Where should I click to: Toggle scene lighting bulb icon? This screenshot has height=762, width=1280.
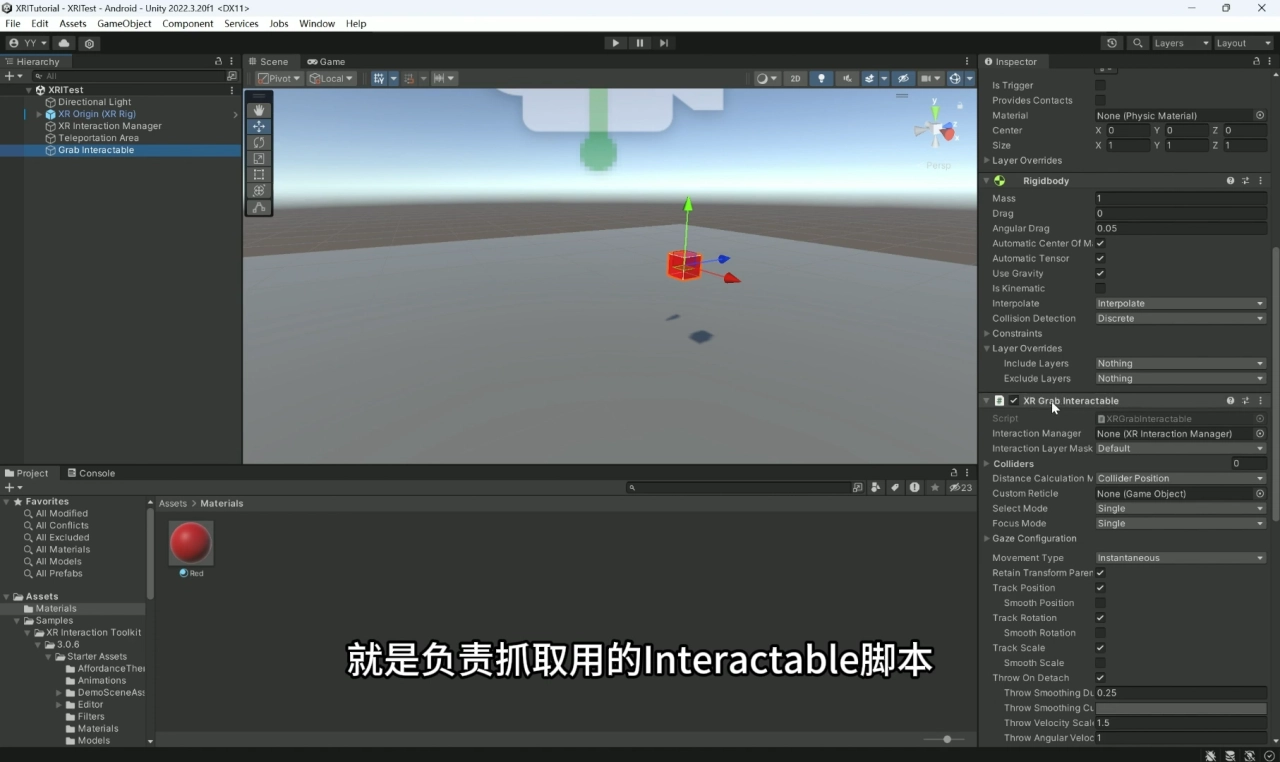pos(822,78)
